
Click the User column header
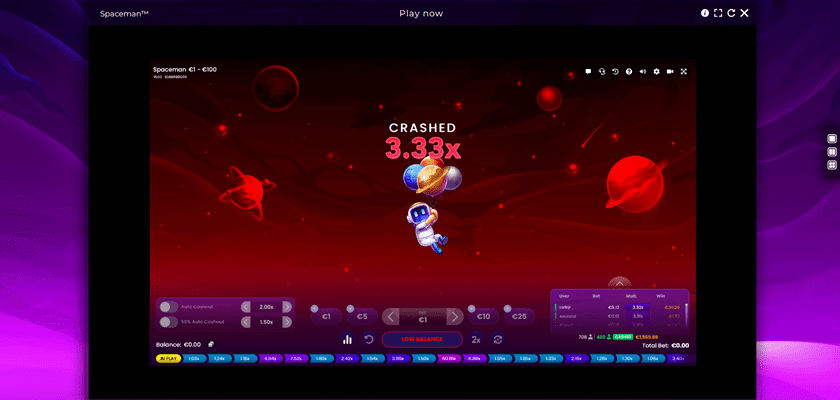click(x=564, y=296)
